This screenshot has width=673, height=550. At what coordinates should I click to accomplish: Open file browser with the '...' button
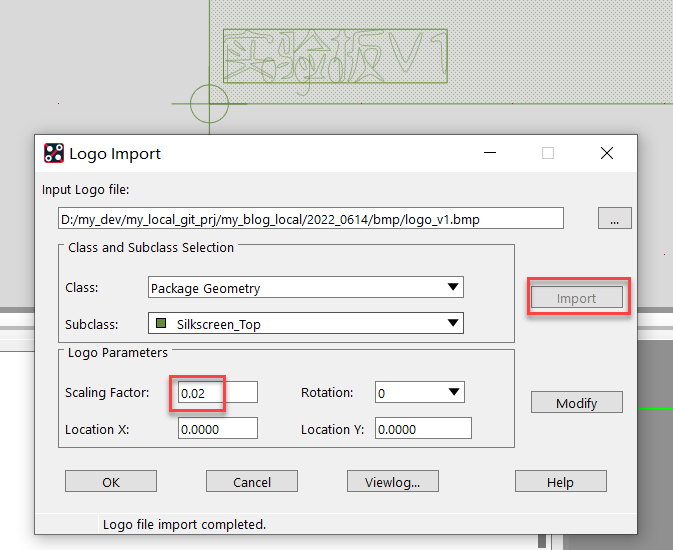click(614, 219)
